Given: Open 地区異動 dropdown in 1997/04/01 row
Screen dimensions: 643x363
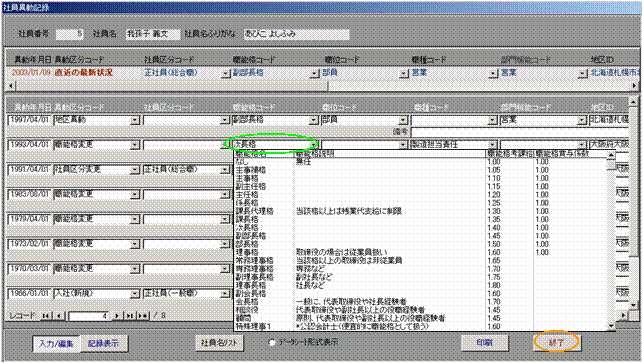Looking at the screenshot, I should [x=135, y=121].
